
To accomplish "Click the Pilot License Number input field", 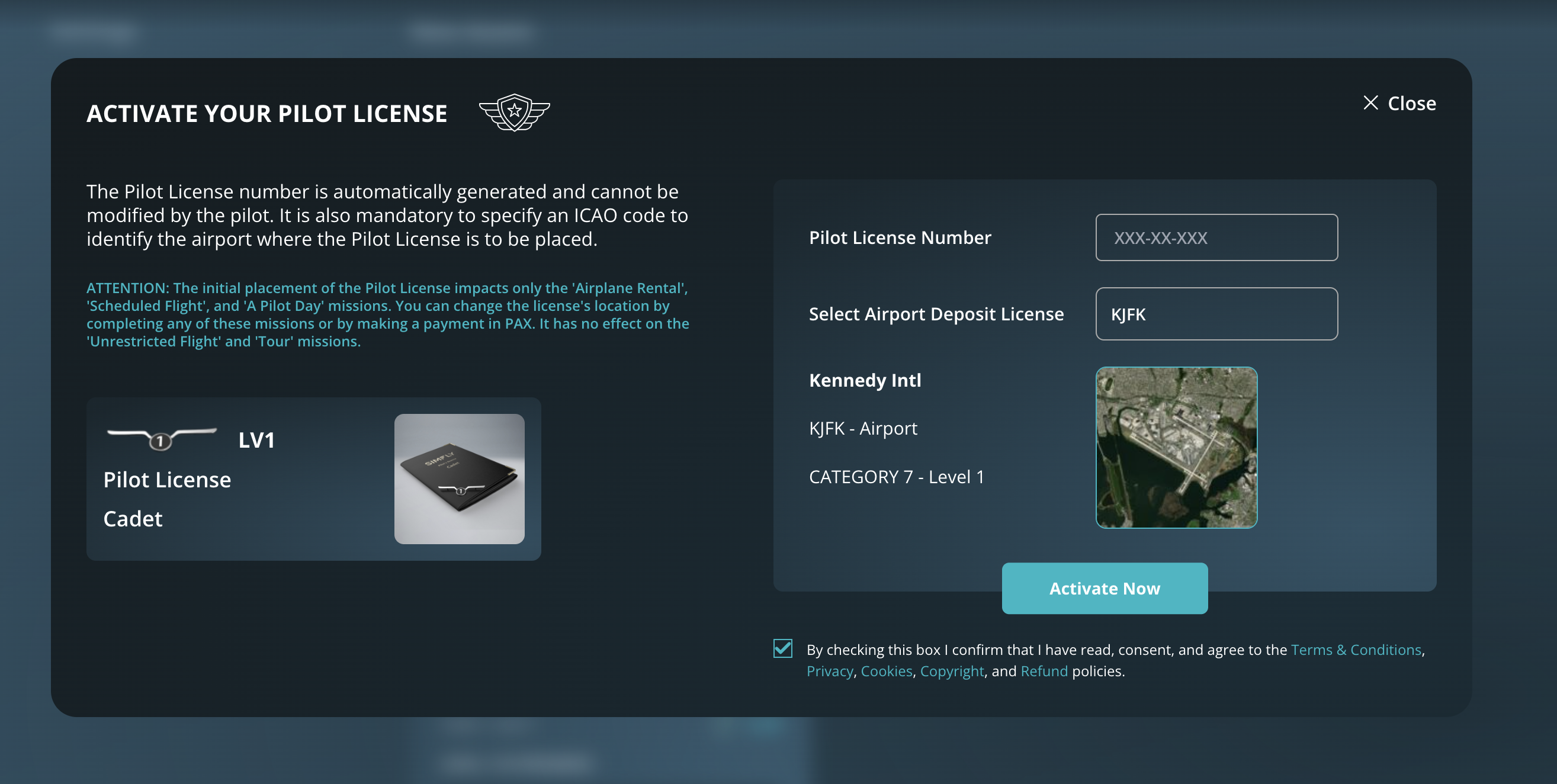I will pos(1216,237).
